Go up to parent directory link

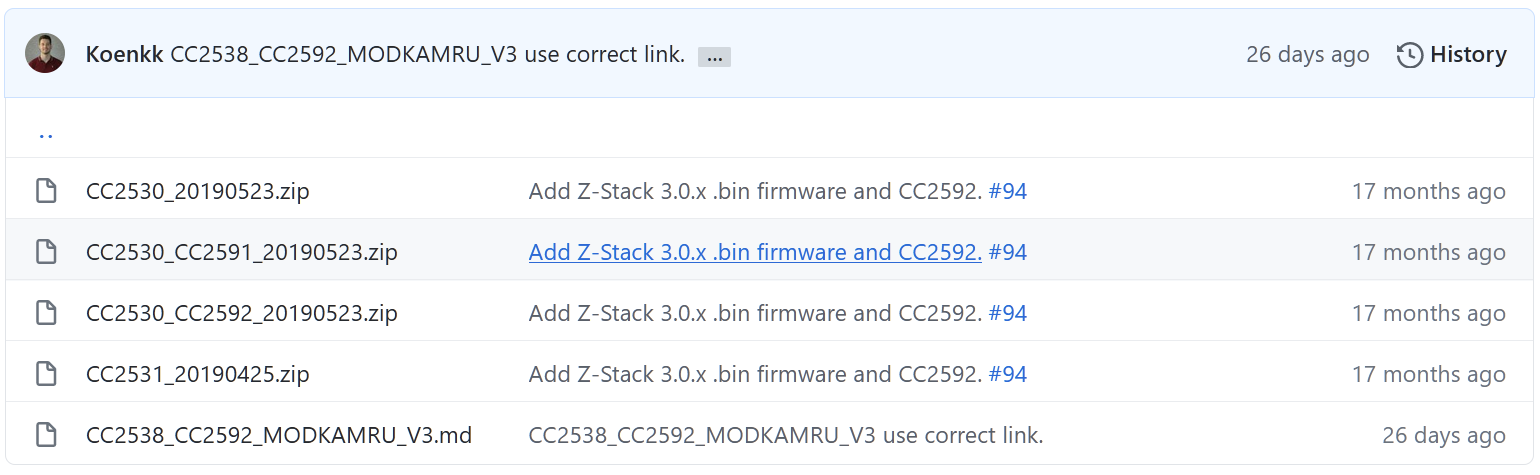[46, 131]
